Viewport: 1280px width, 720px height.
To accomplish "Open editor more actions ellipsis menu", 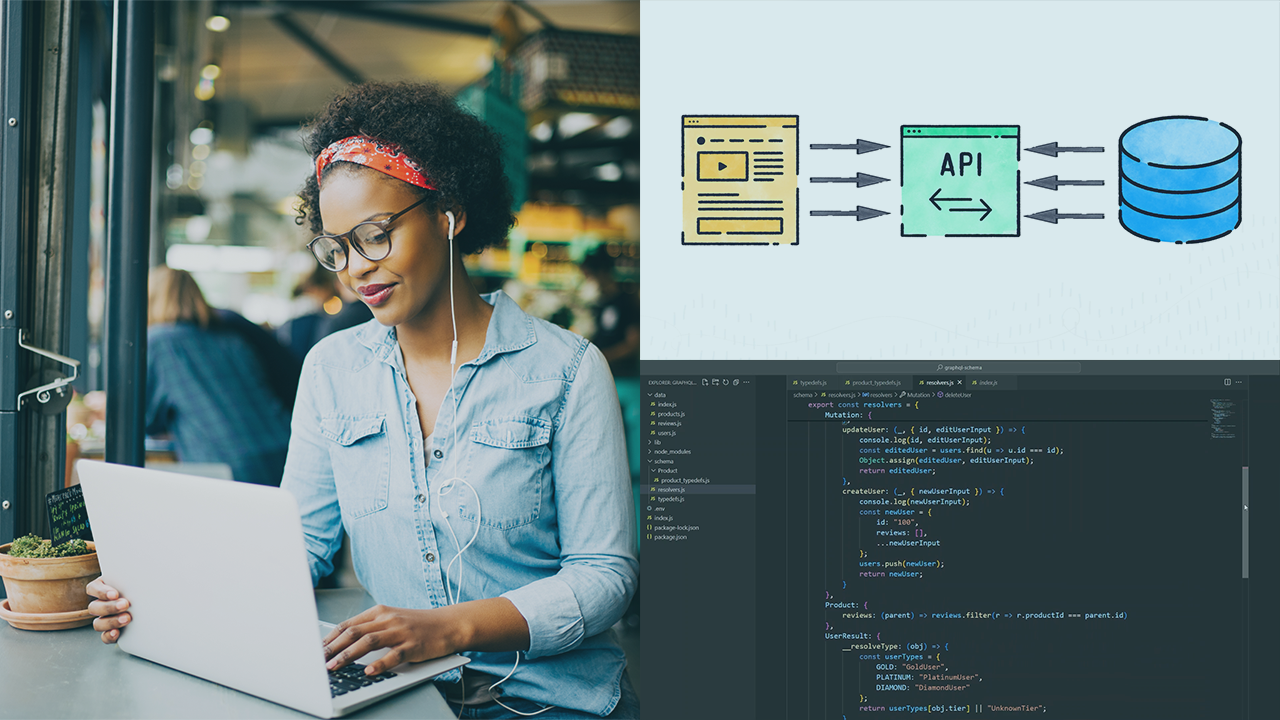I will [1241, 382].
